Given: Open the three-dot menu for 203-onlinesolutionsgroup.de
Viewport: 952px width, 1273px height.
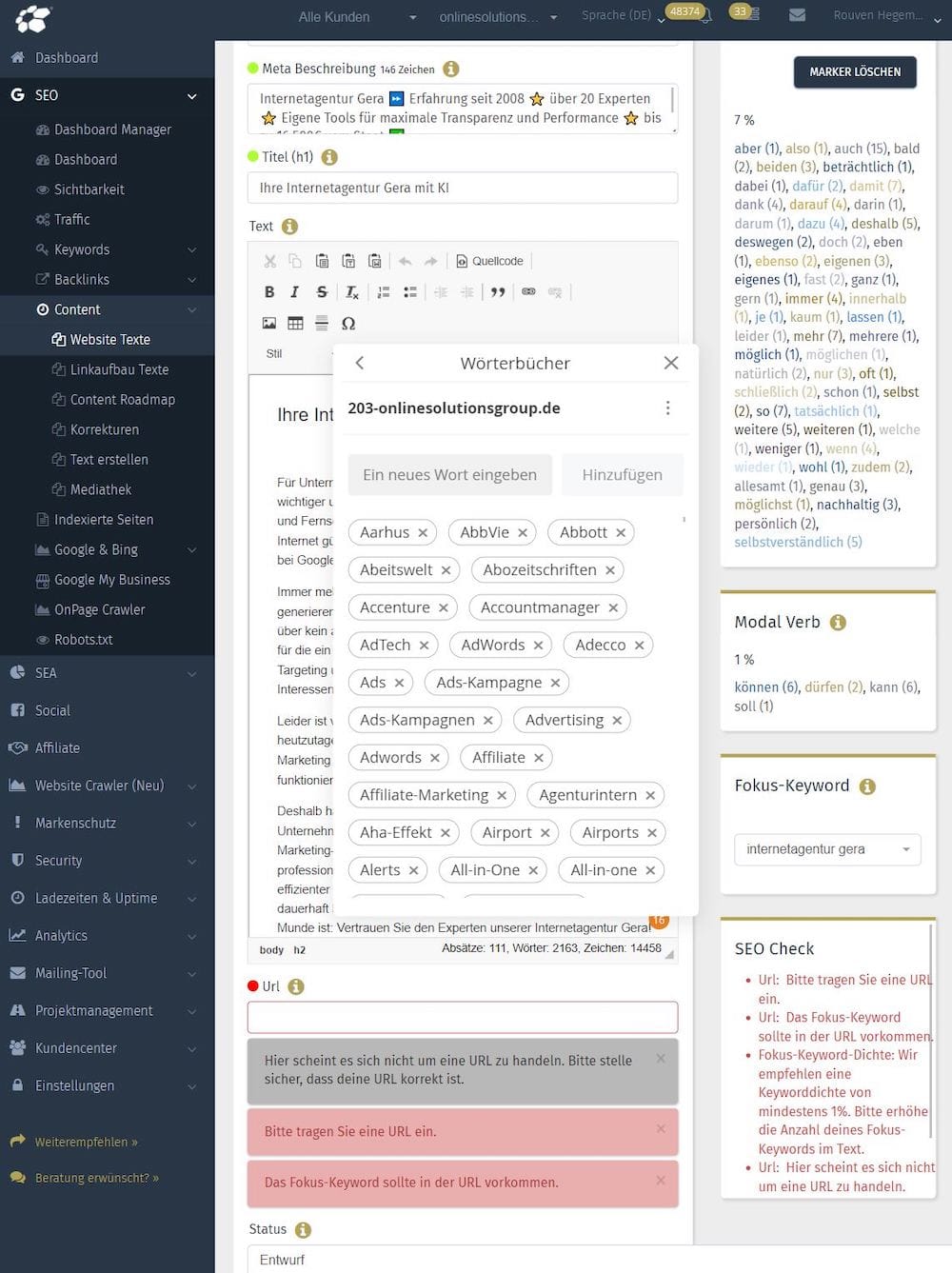Looking at the screenshot, I should 667,408.
